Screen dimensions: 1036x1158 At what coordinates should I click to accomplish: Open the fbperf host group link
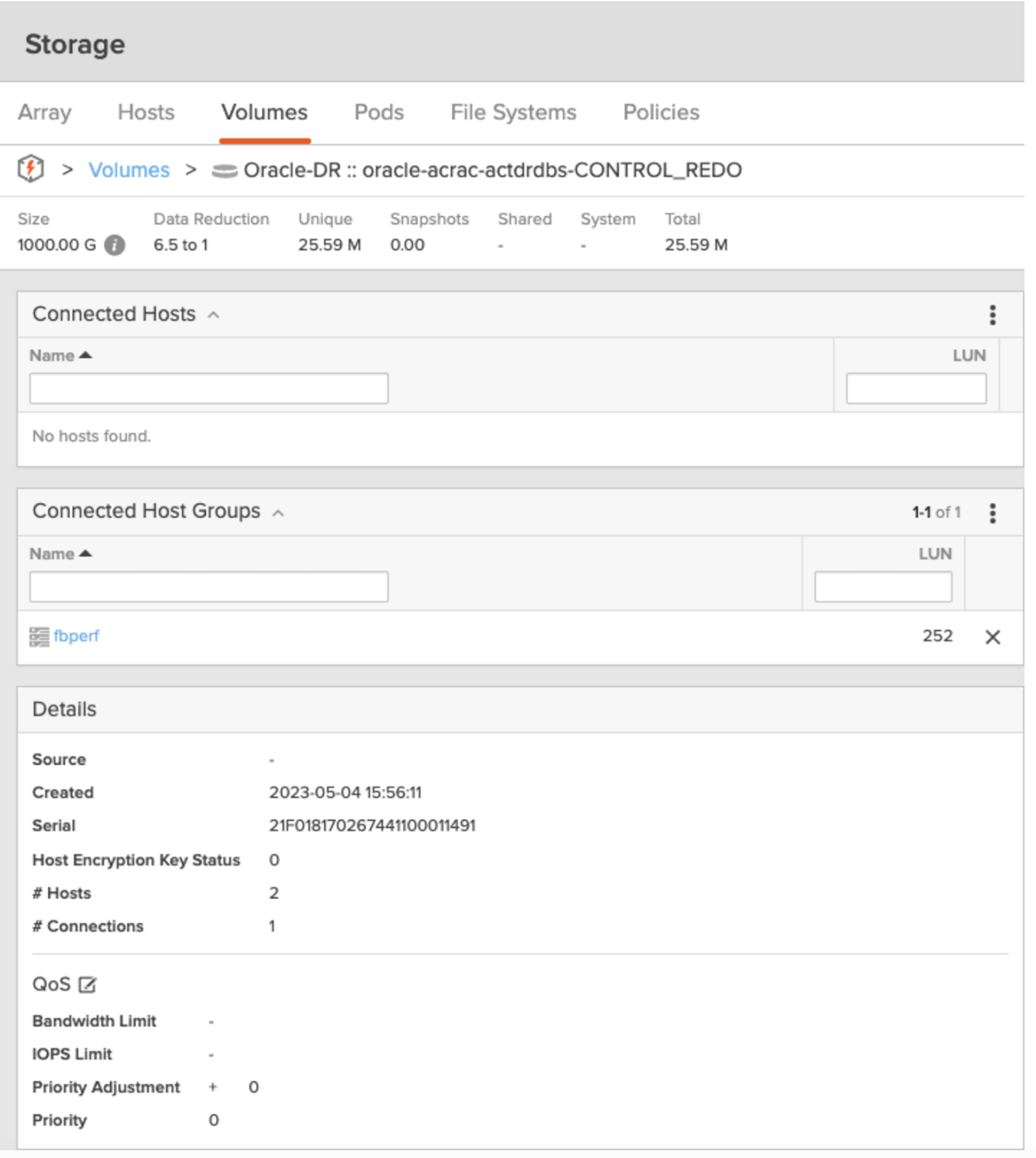76,636
